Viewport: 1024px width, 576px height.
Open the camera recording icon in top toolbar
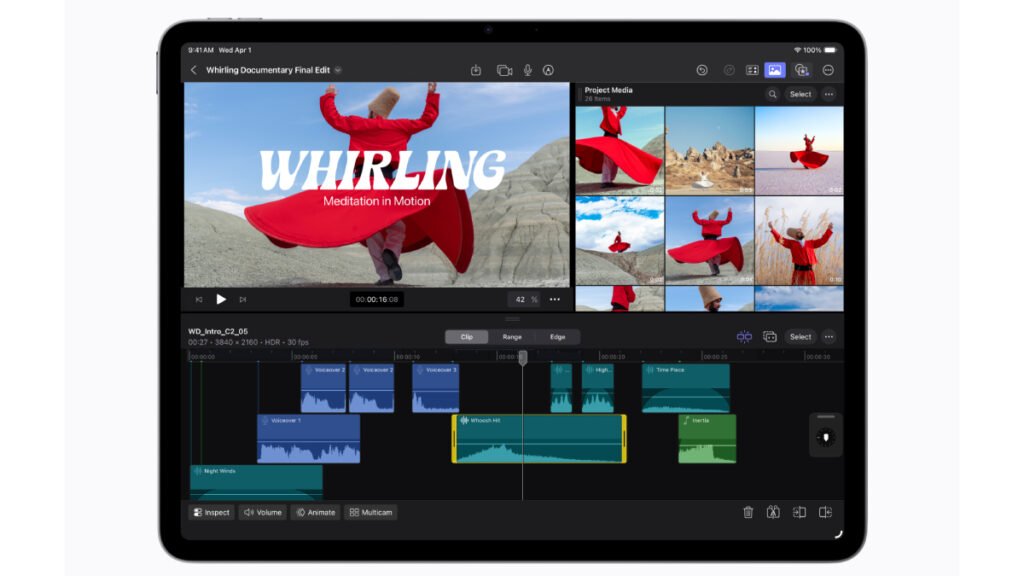(x=504, y=70)
